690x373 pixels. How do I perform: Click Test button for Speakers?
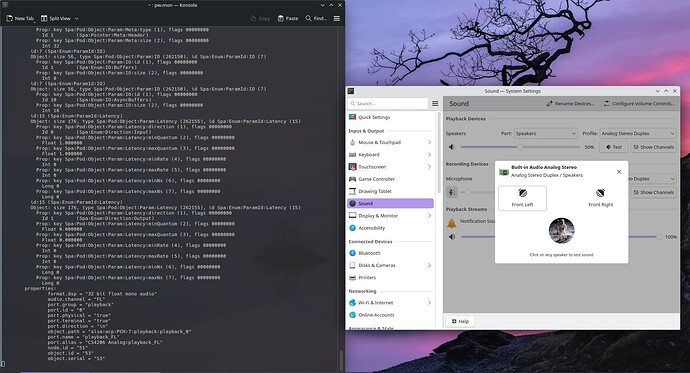pos(614,147)
